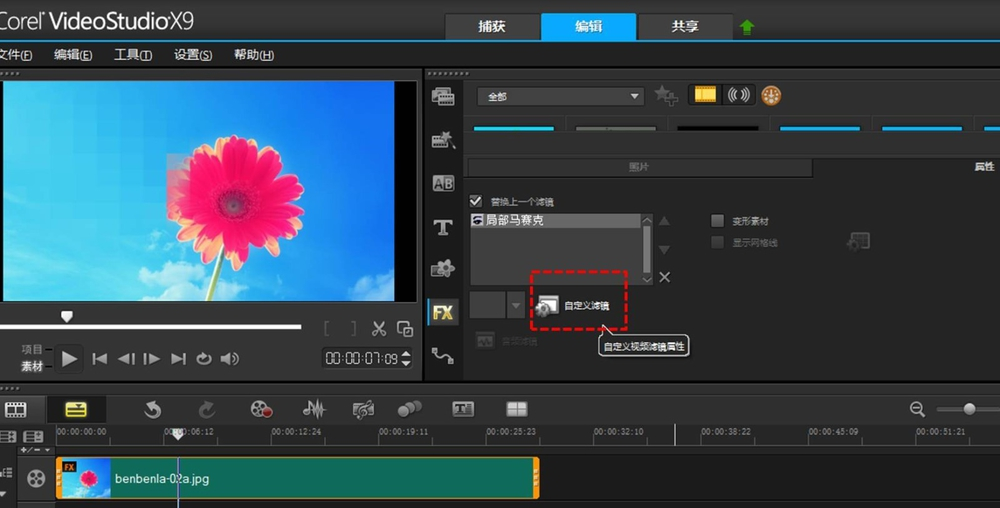
Task: Click the timeline zoom slider handle
Action: coord(969,409)
